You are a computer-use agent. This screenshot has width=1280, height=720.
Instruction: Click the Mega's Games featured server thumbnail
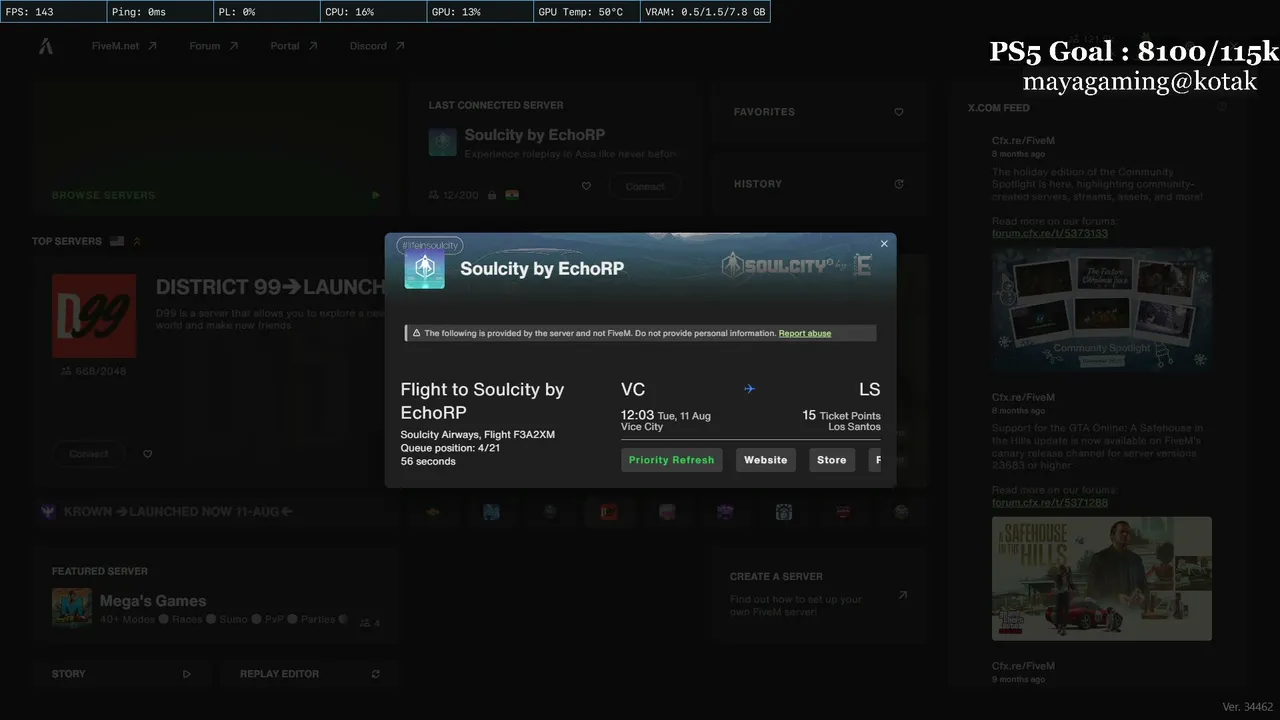[x=72, y=608]
